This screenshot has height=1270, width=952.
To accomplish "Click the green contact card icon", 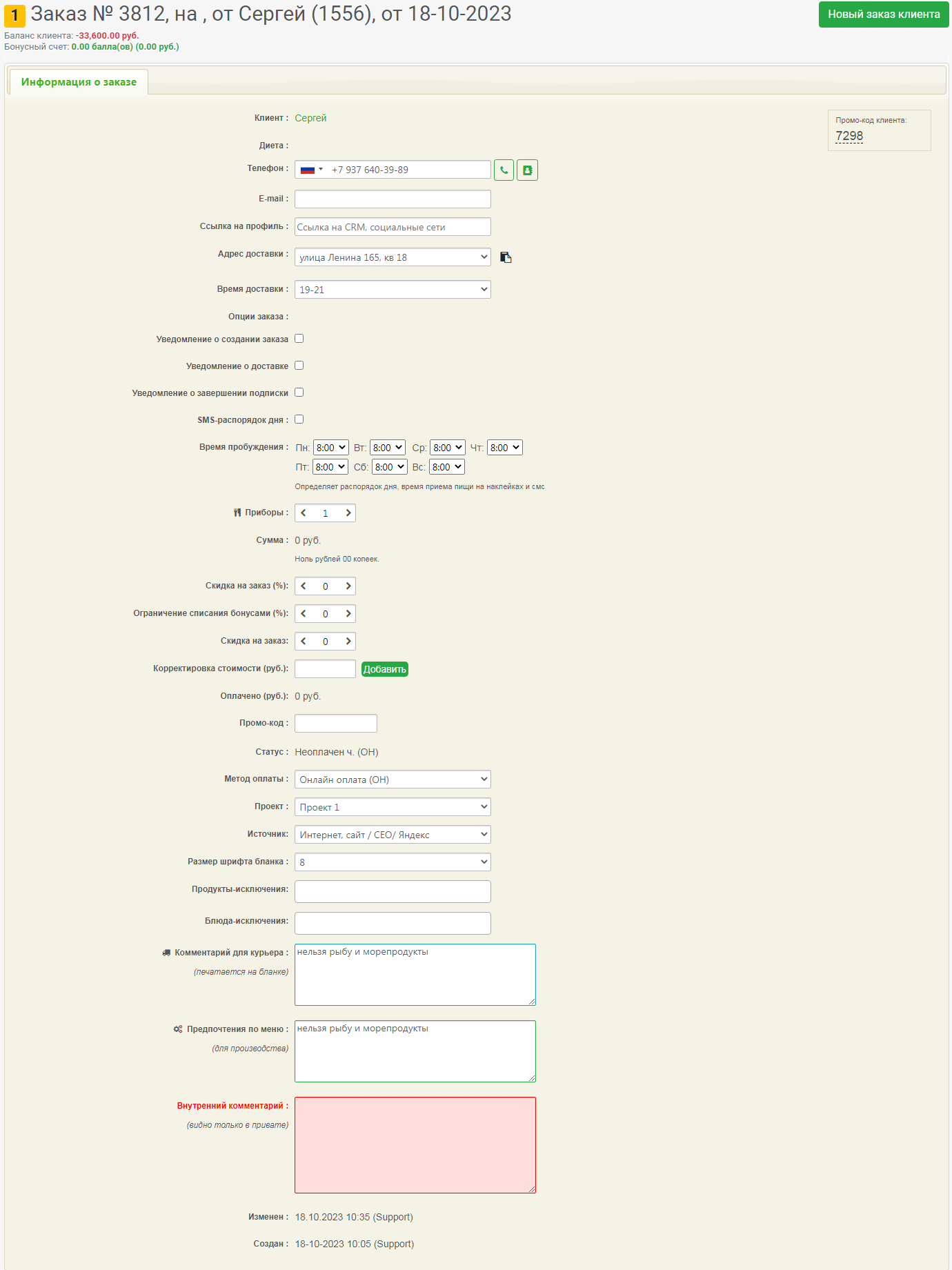I will coord(527,170).
